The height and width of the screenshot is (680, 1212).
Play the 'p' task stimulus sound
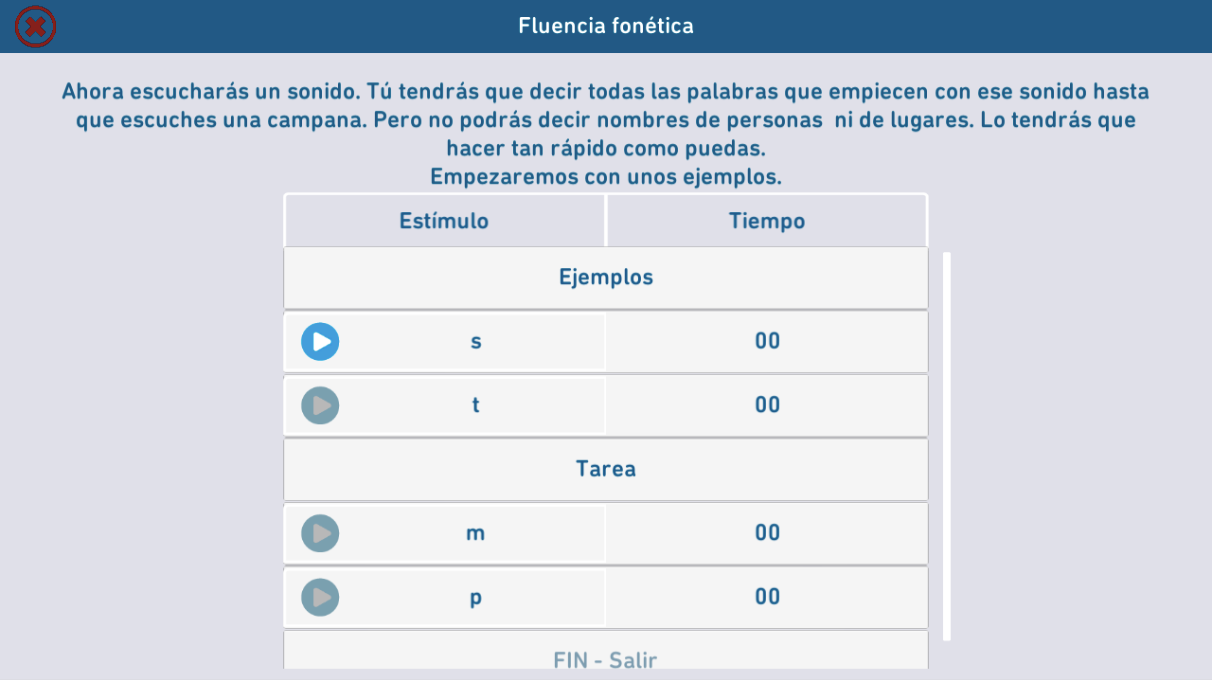point(320,598)
